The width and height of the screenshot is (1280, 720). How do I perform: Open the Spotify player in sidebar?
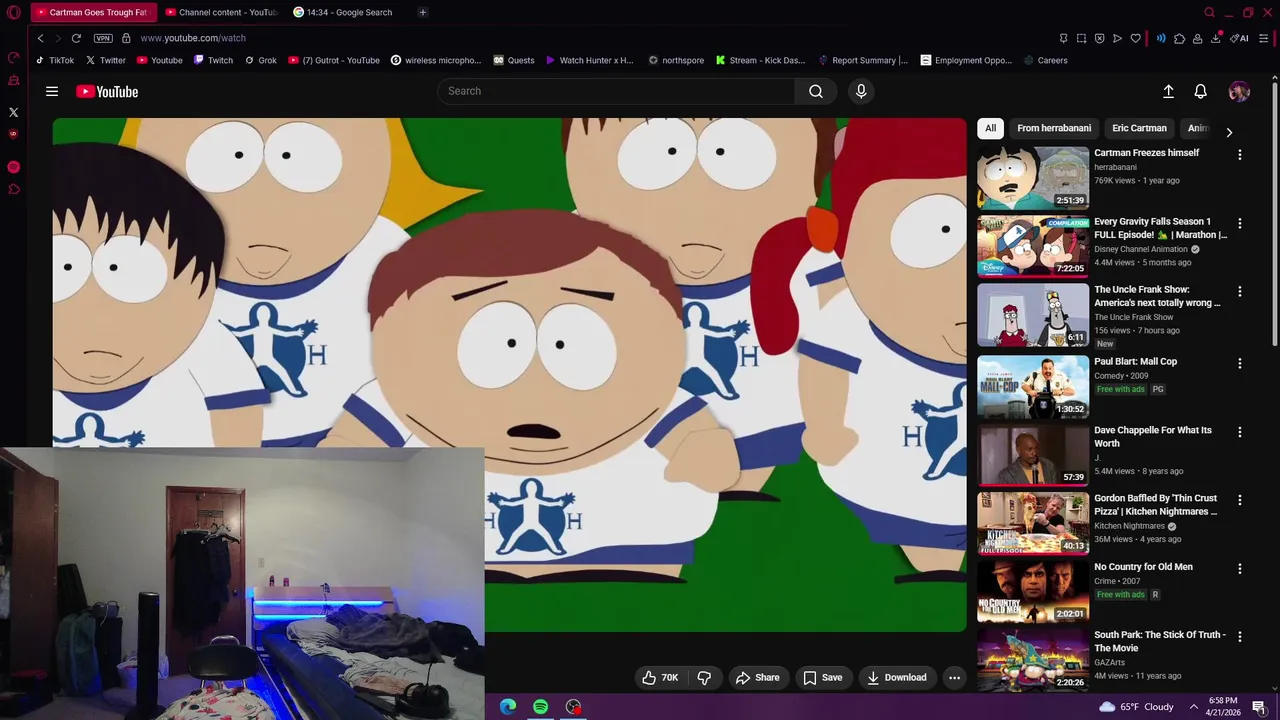tap(13, 167)
